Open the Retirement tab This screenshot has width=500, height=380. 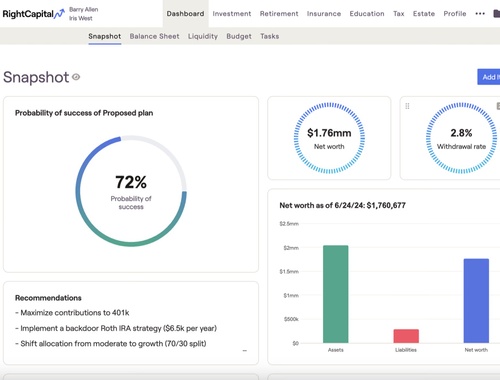279,14
